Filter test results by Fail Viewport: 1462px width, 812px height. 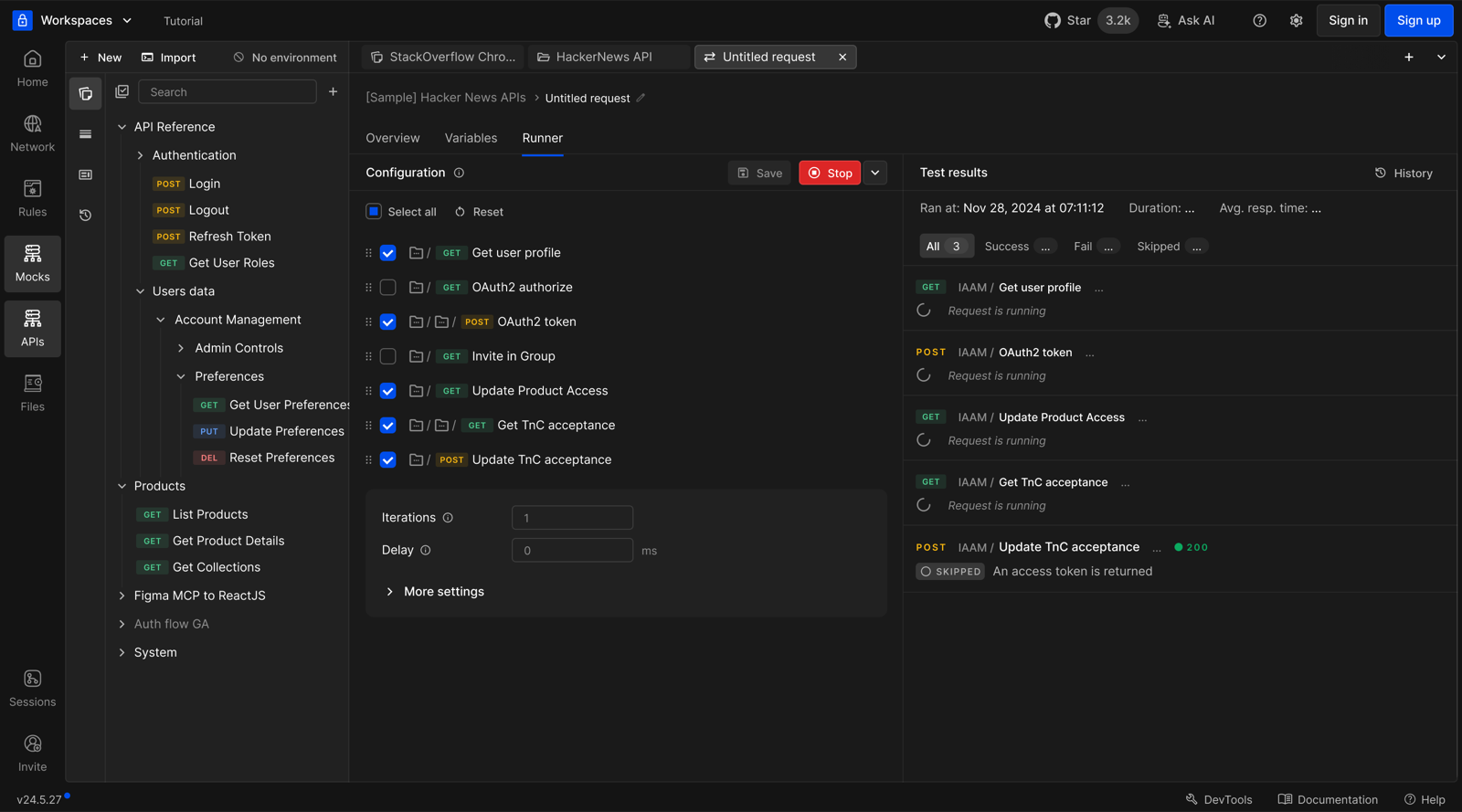[x=1095, y=247]
